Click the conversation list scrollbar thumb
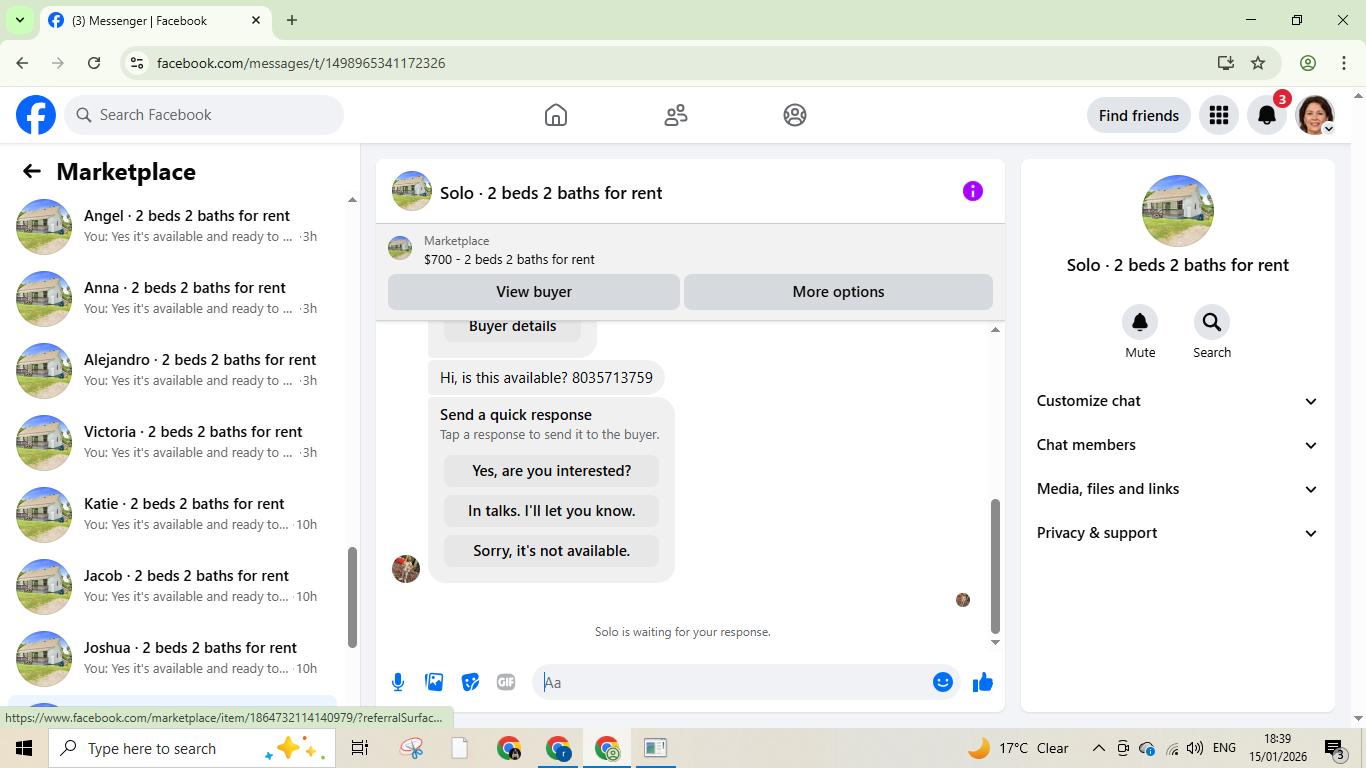The image size is (1366, 768). click(352, 597)
